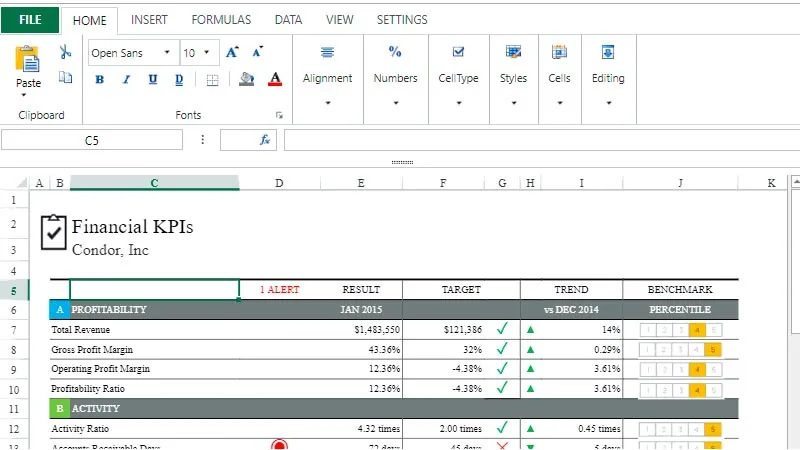This screenshot has width=800, height=450.
Task: Toggle Italic formatting
Action: pos(127,79)
